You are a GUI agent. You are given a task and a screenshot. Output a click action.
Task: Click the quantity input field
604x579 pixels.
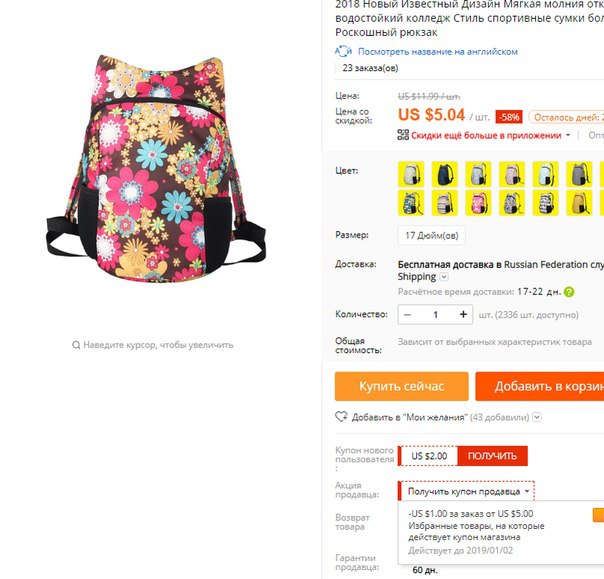pos(435,315)
